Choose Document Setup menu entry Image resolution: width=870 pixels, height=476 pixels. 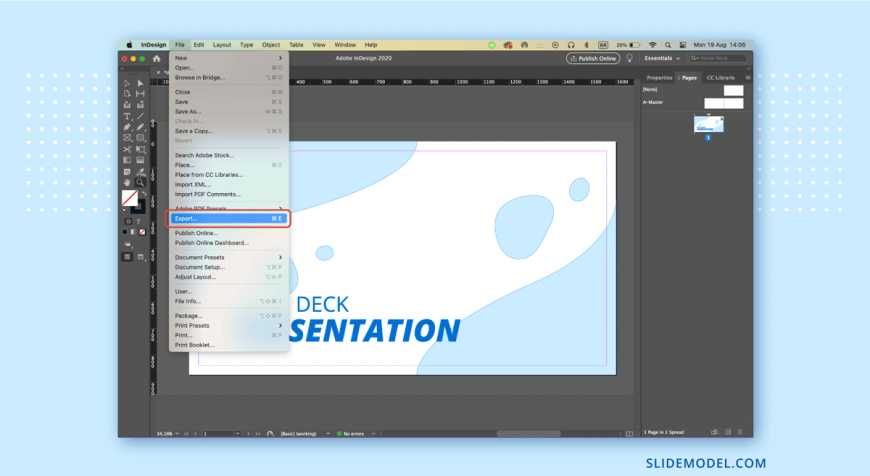click(229, 267)
